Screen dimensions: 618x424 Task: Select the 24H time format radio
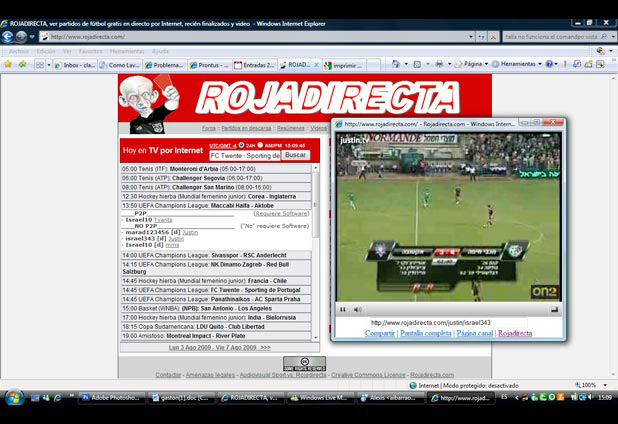click(241, 145)
